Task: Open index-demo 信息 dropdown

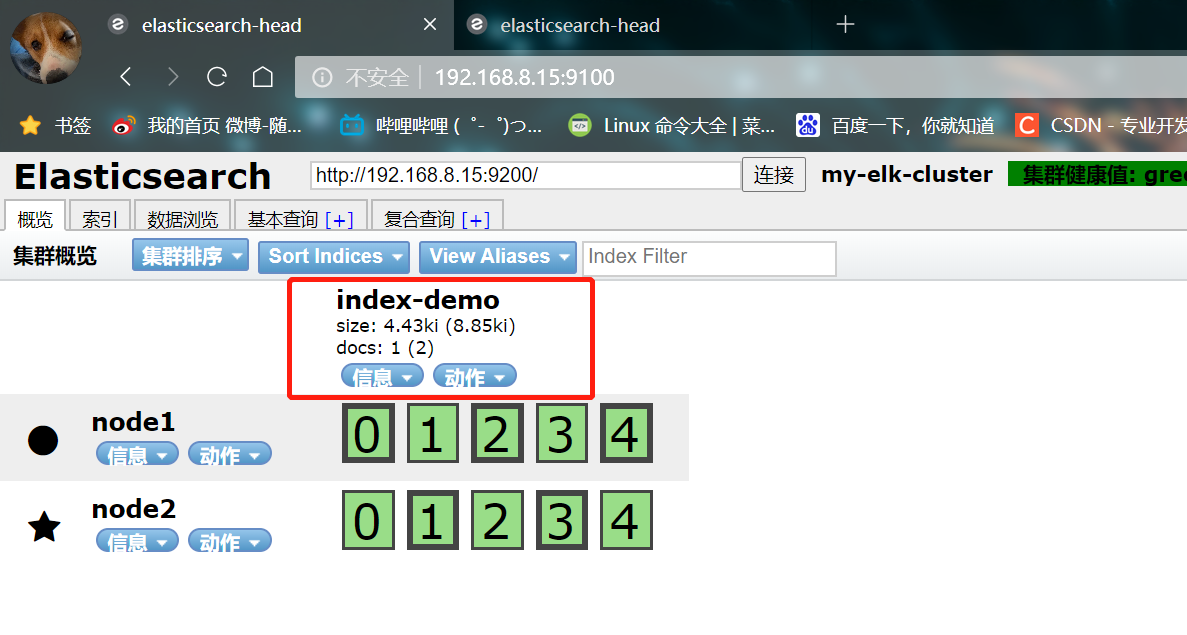Action: 382,376
